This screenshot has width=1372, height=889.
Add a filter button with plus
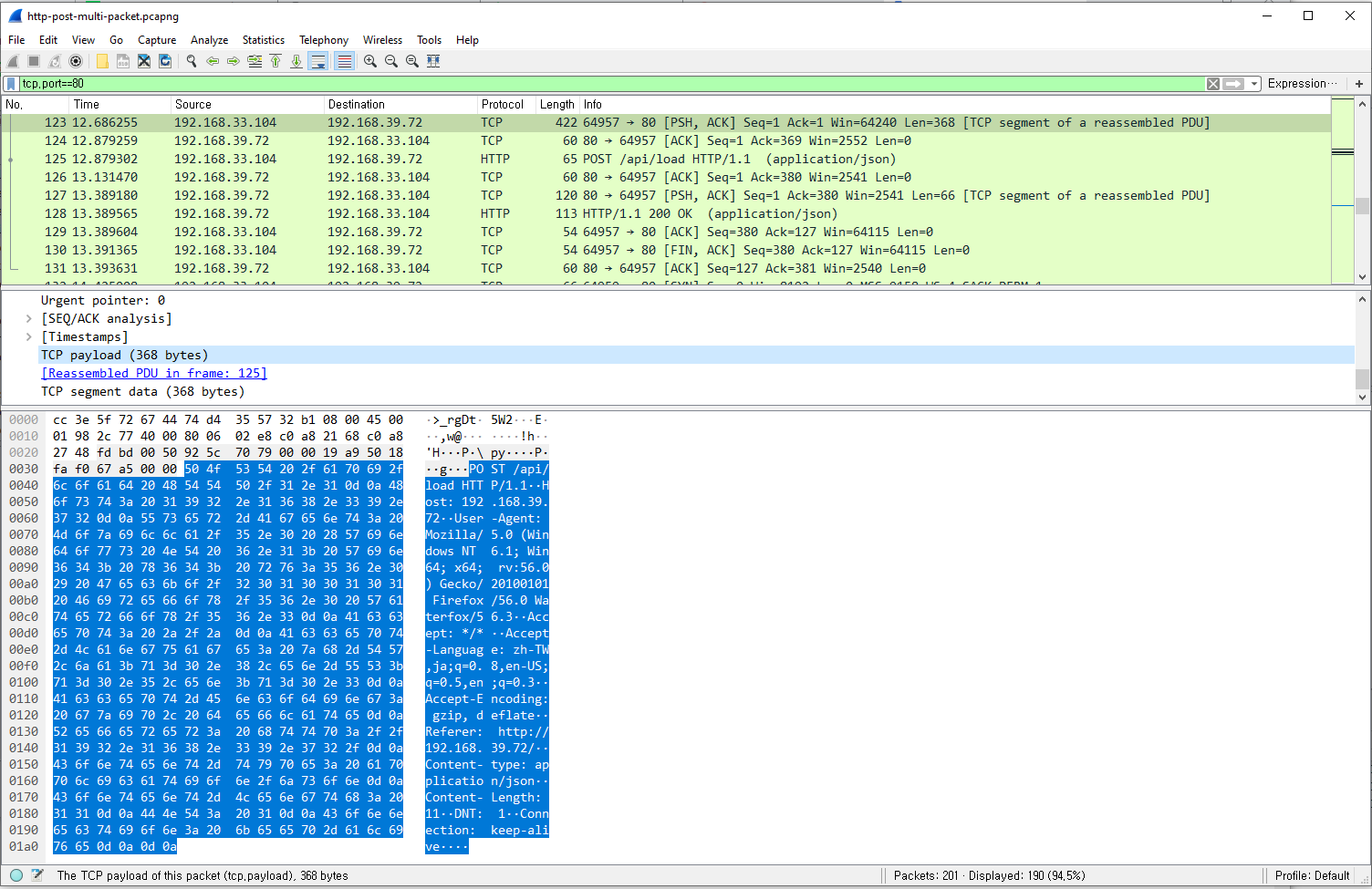click(1359, 84)
